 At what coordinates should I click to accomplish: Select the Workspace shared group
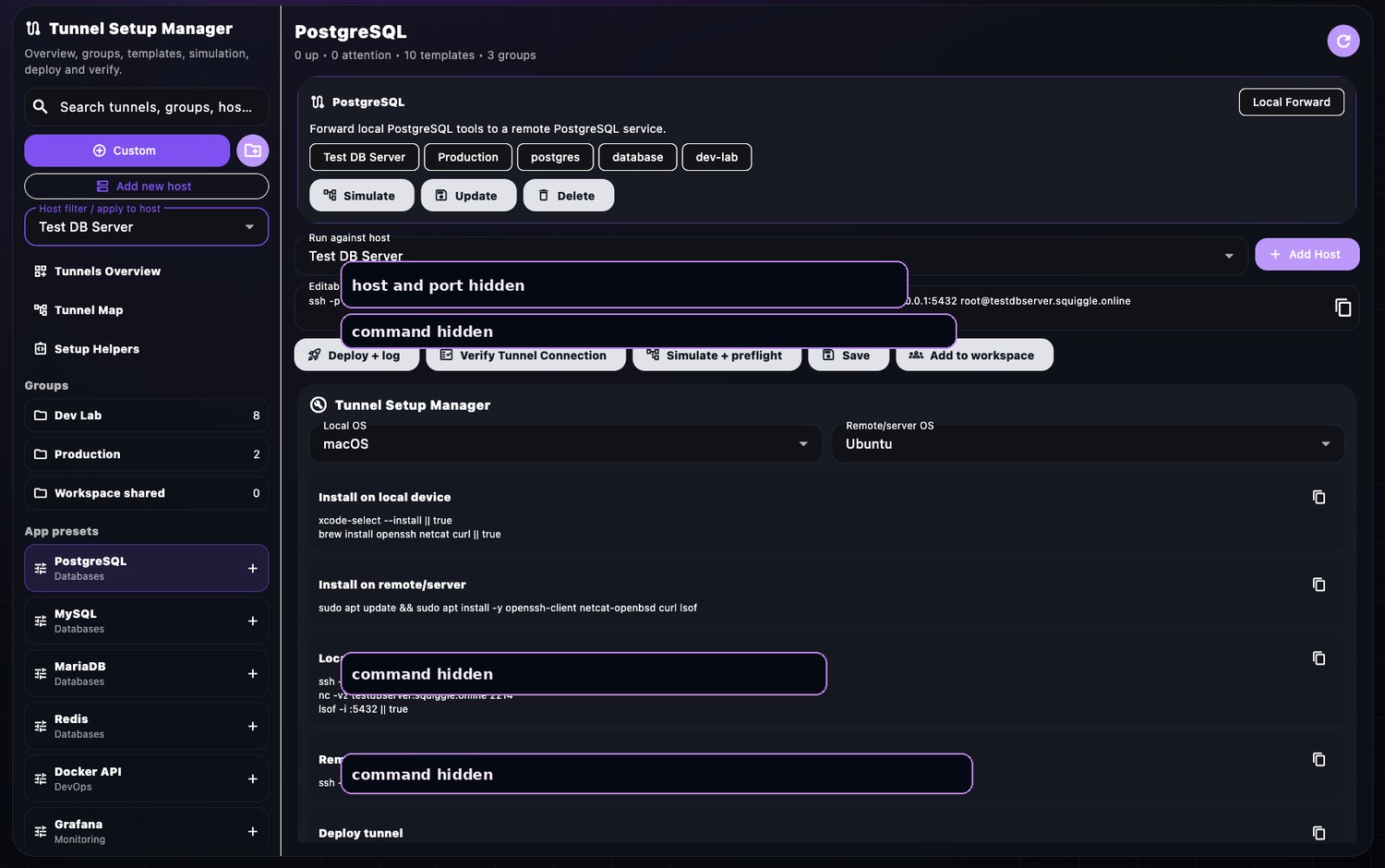147,493
